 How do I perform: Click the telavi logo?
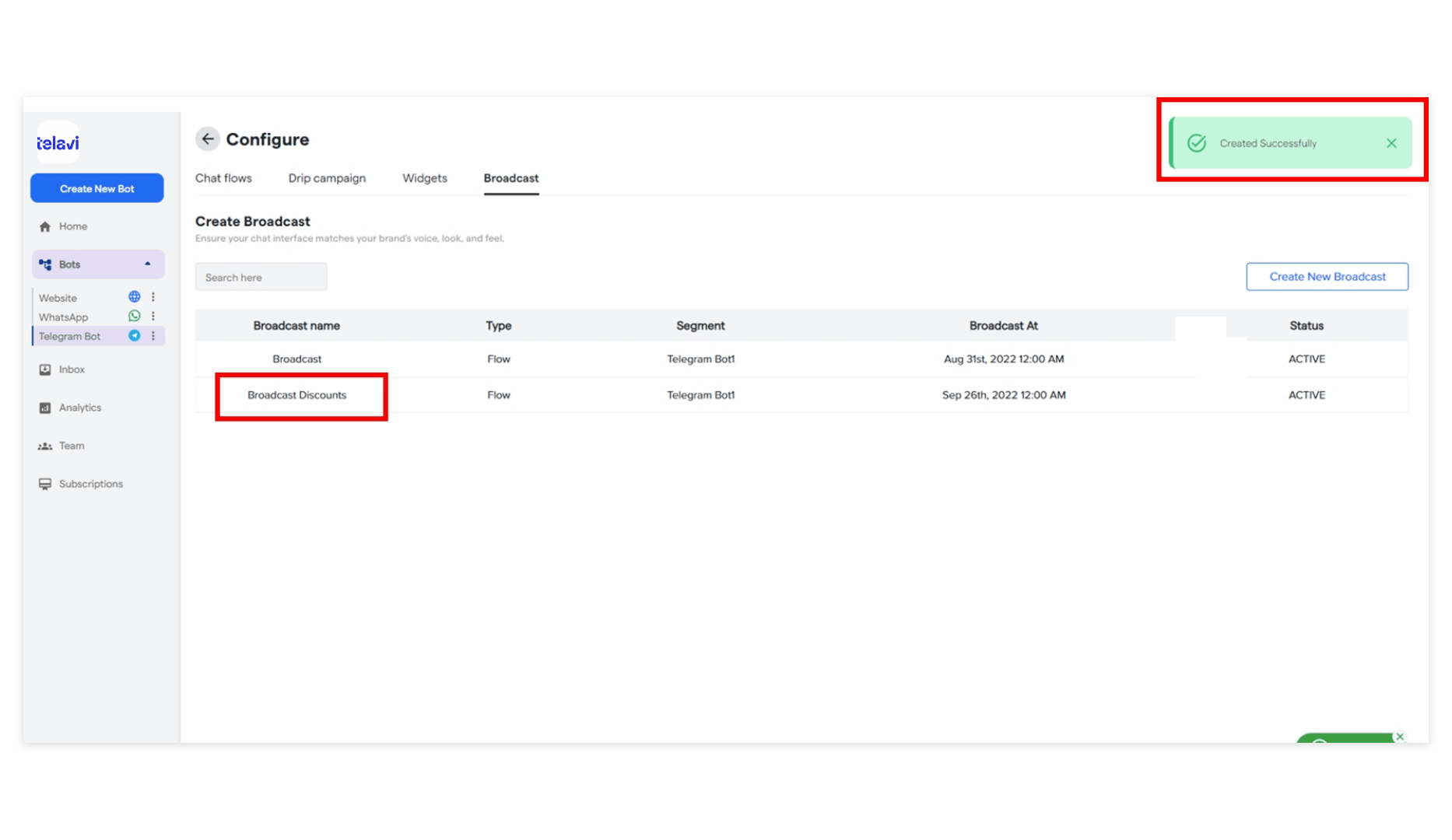58,143
